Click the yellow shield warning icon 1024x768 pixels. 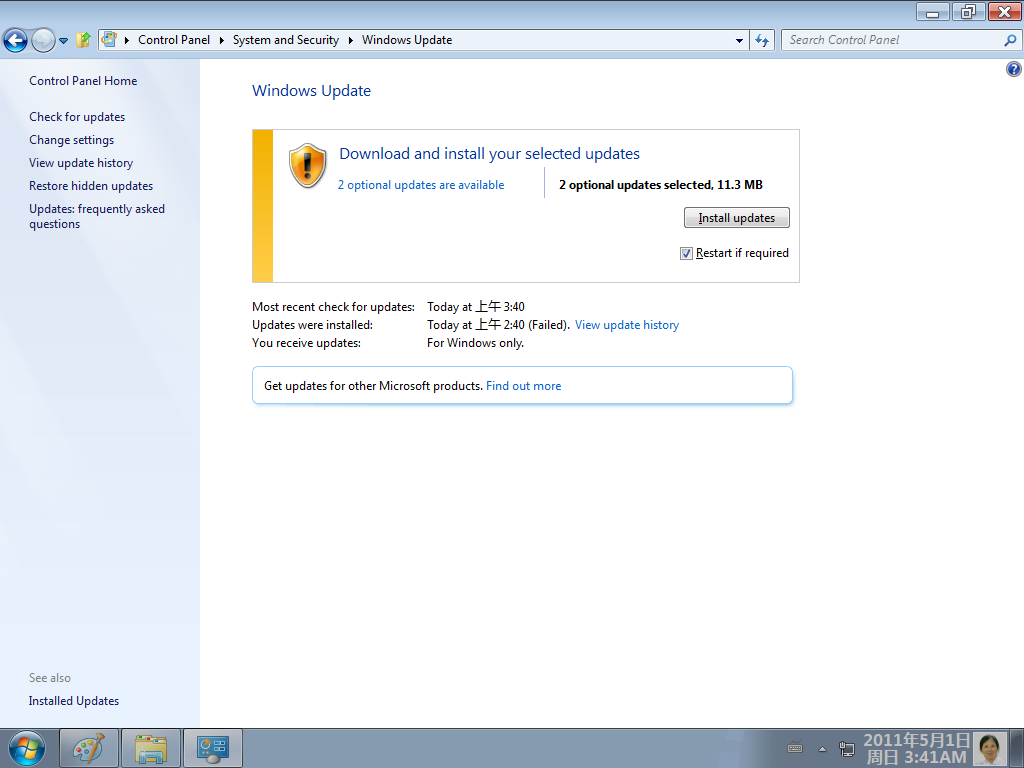[308, 165]
